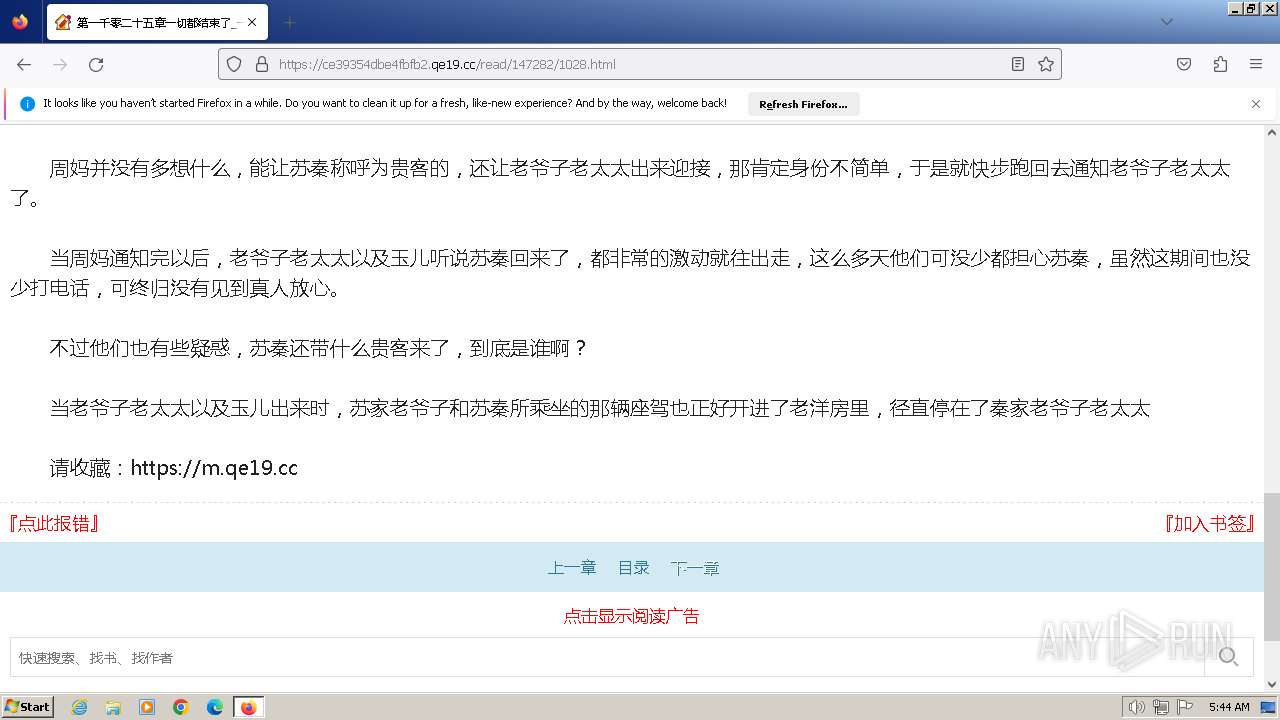Show site security padlock info
This screenshot has height=720, width=1280.
262,64
